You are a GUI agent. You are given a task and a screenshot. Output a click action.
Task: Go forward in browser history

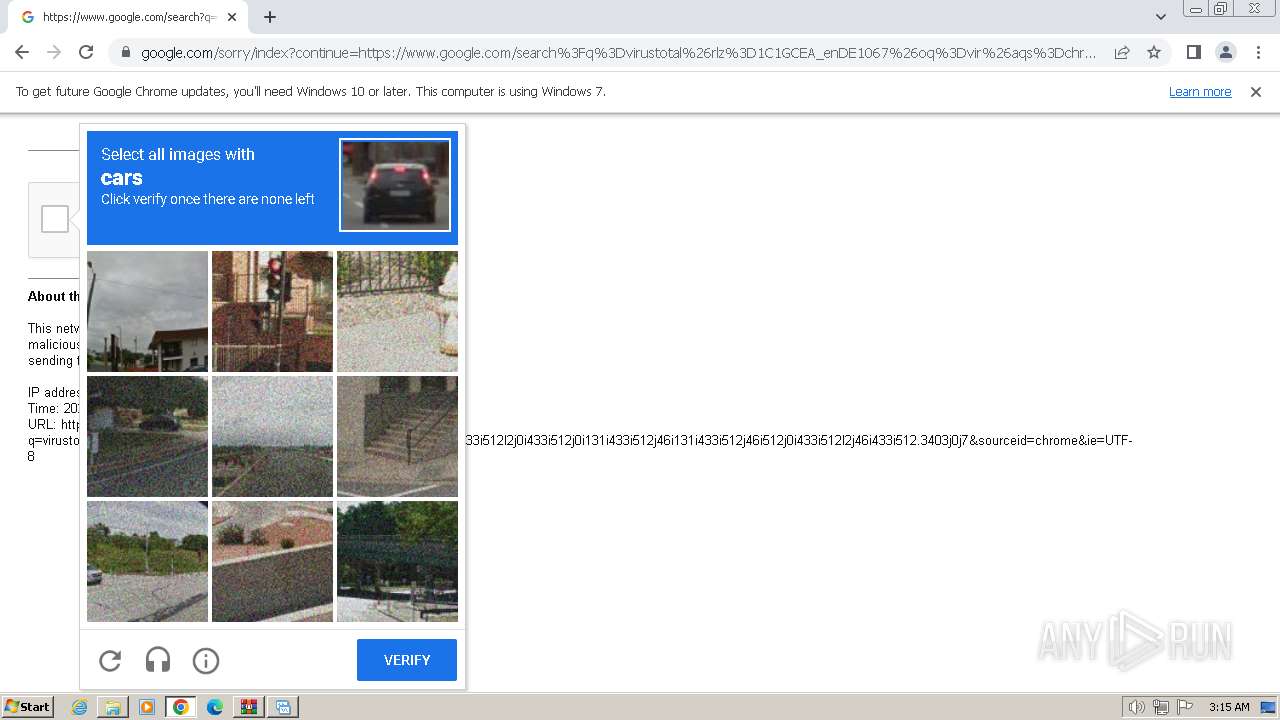[54, 52]
